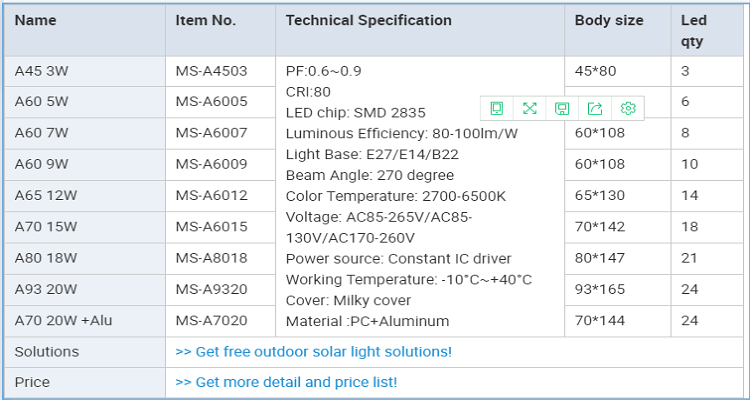Screen dimensions: 750x400
Task: Click the tablet/screenshot icon in floating toolbar
Action: tap(497, 108)
